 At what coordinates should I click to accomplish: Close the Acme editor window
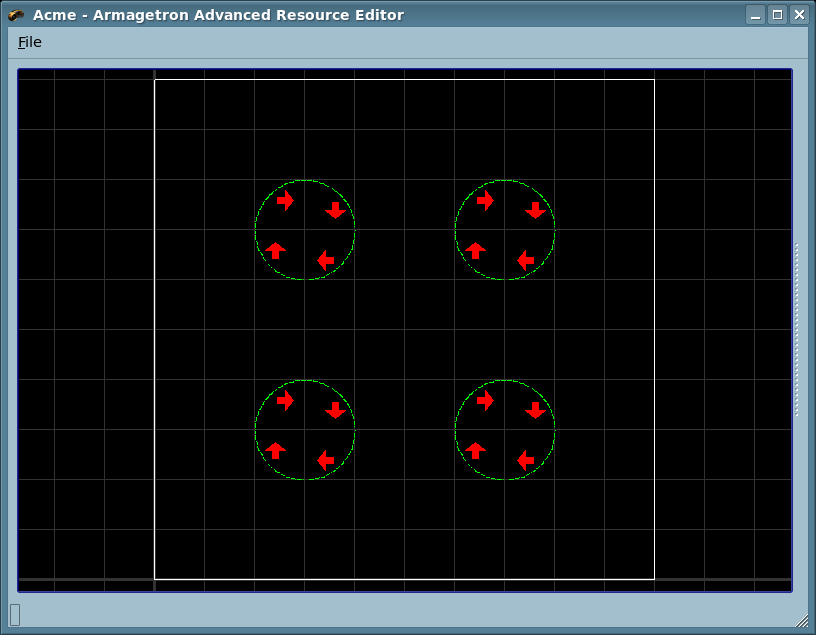tap(799, 15)
